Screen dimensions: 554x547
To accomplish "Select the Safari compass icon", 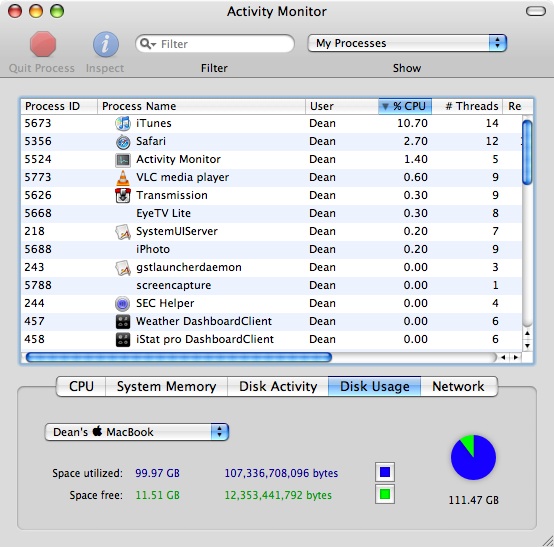I will (x=123, y=141).
